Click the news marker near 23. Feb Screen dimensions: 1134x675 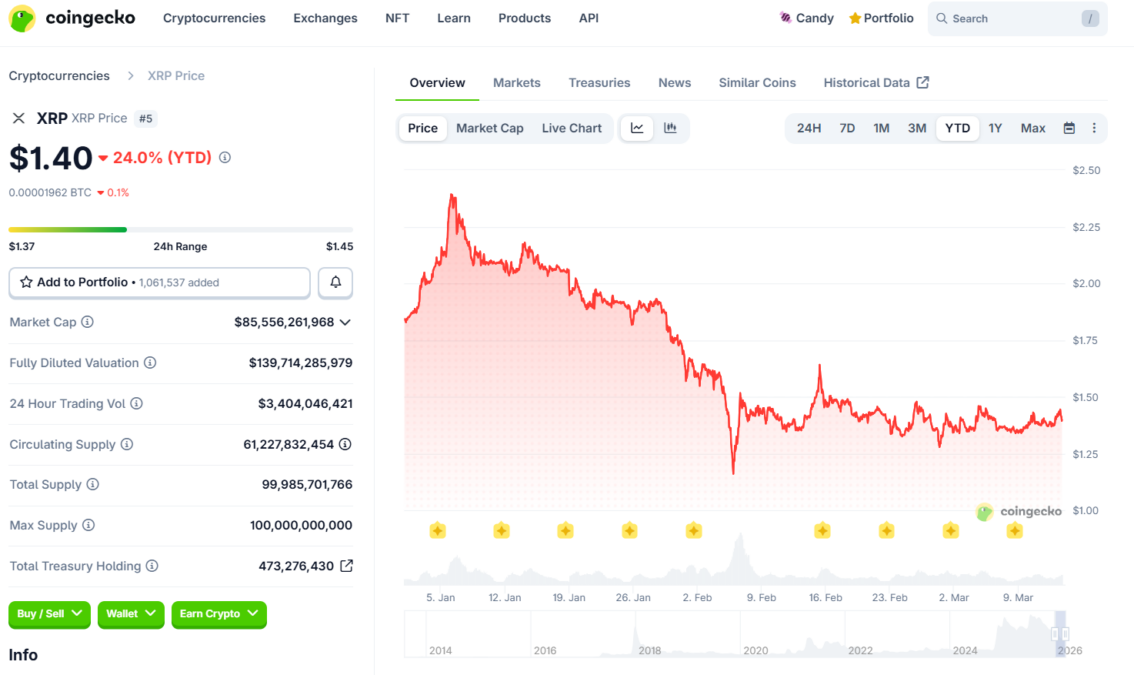point(887,530)
